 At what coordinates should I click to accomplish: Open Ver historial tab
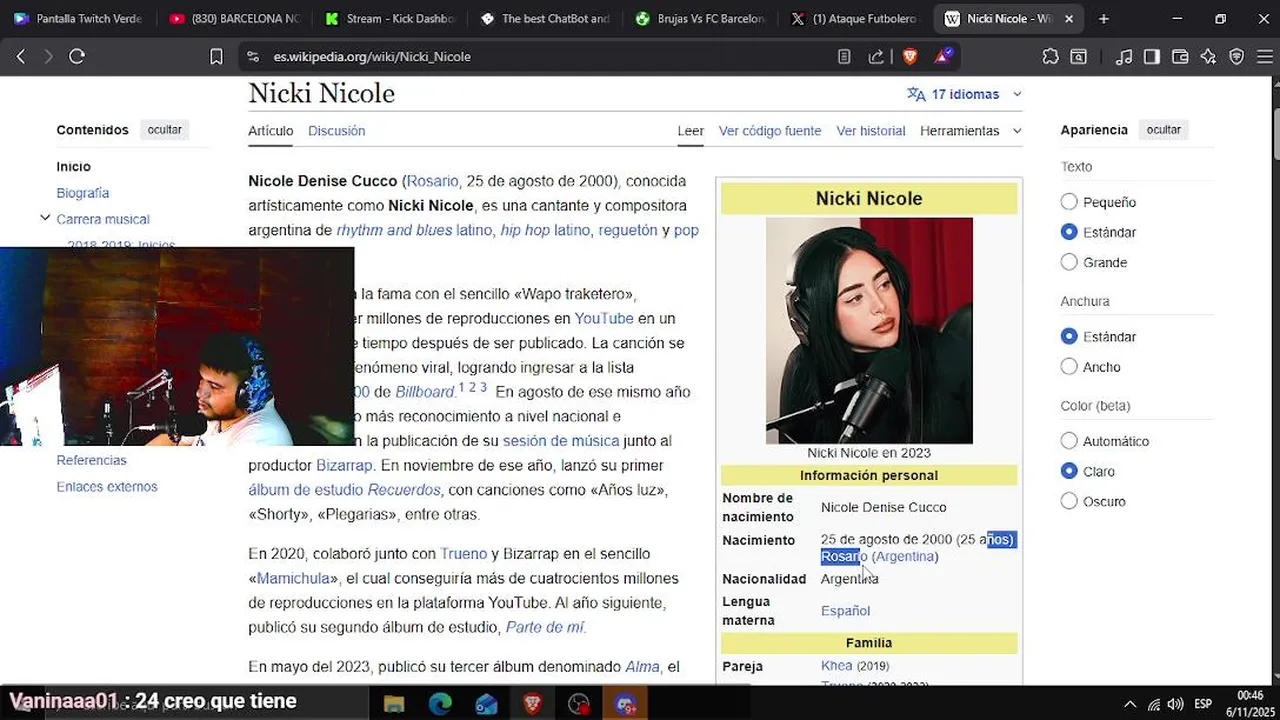pos(871,131)
